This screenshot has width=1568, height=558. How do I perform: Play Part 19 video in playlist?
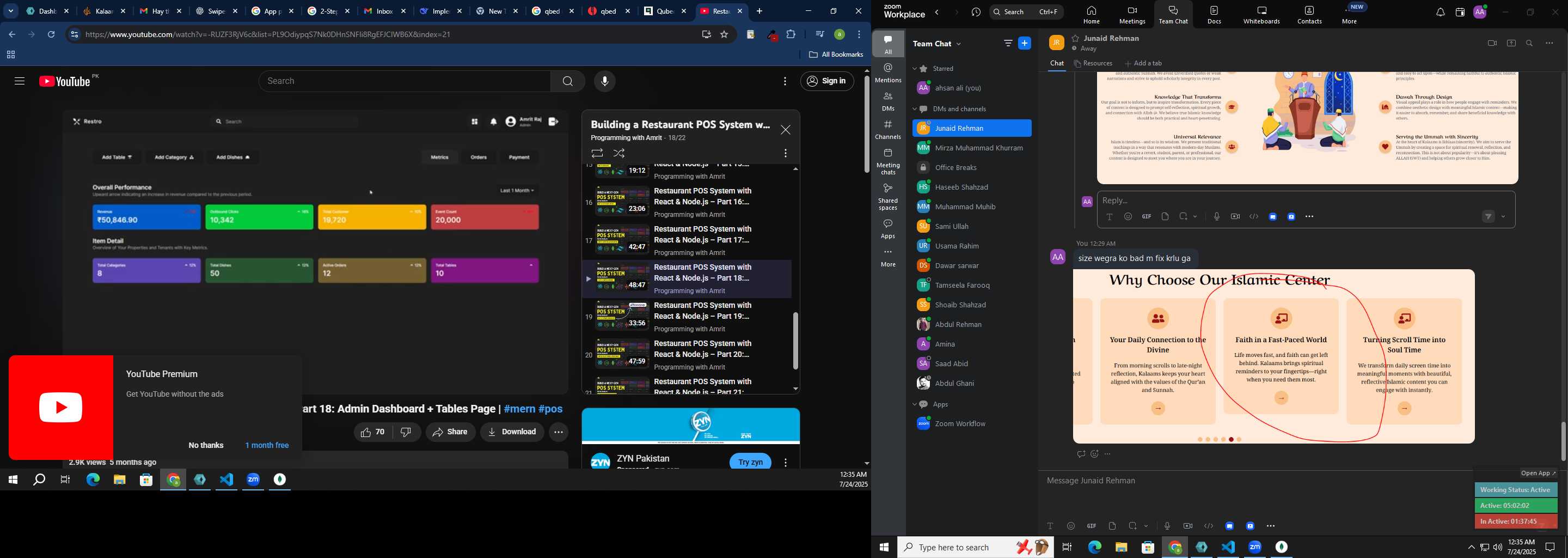(687, 317)
